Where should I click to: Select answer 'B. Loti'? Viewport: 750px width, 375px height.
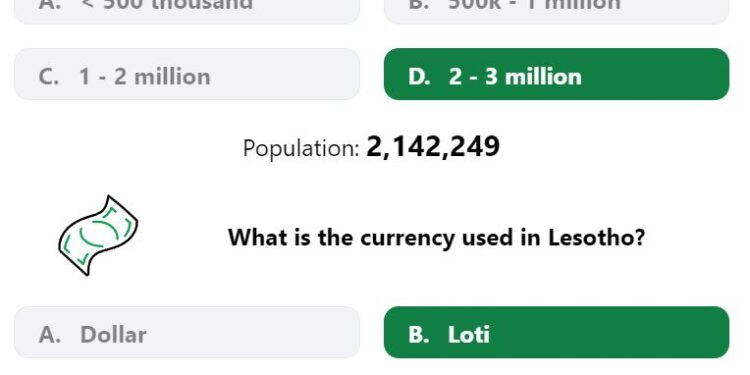pos(556,332)
